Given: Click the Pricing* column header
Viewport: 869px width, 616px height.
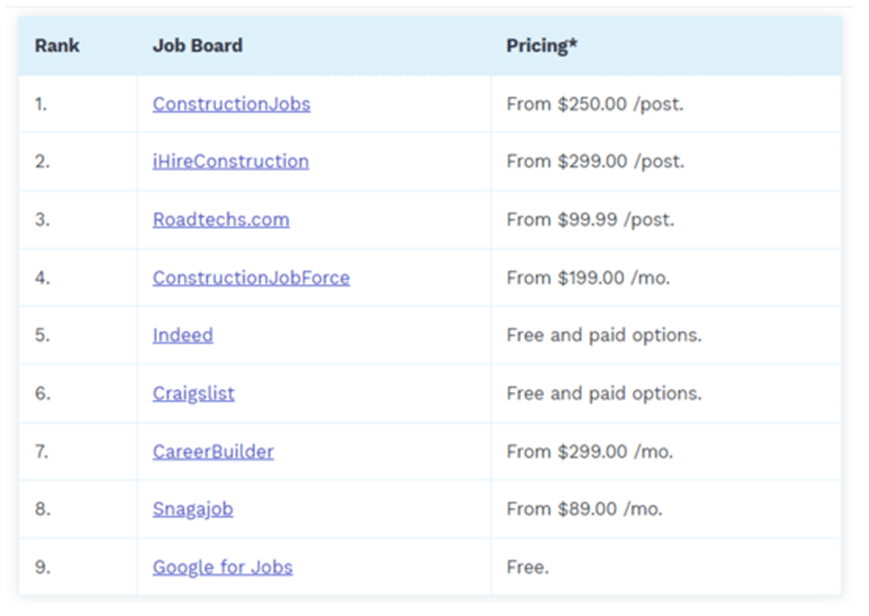Looking at the screenshot, I should 542,45.
